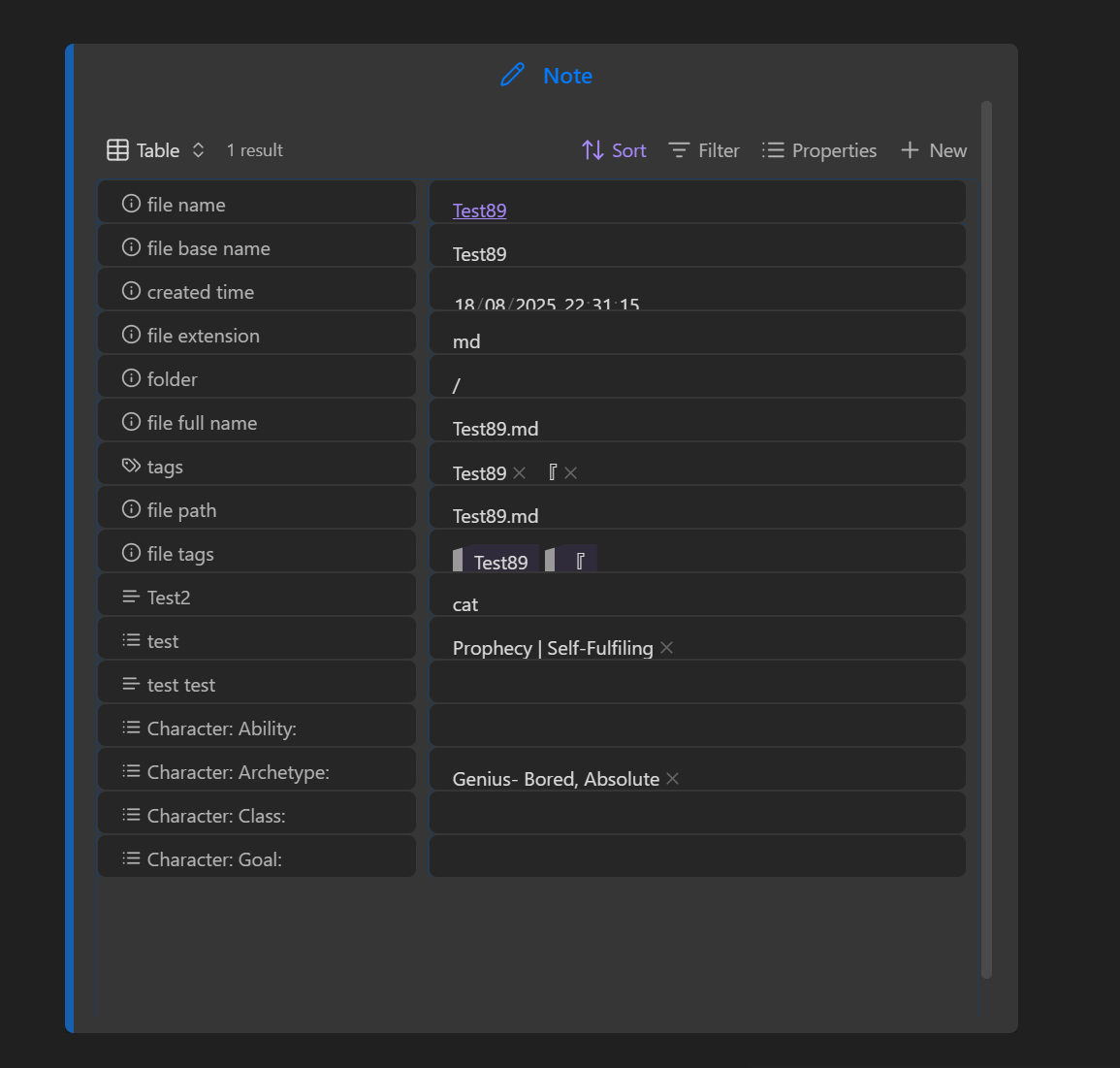This screenshot has height=1068, width=1120.
Task: Click the Test89 chip in file tags
Action: 500,562
